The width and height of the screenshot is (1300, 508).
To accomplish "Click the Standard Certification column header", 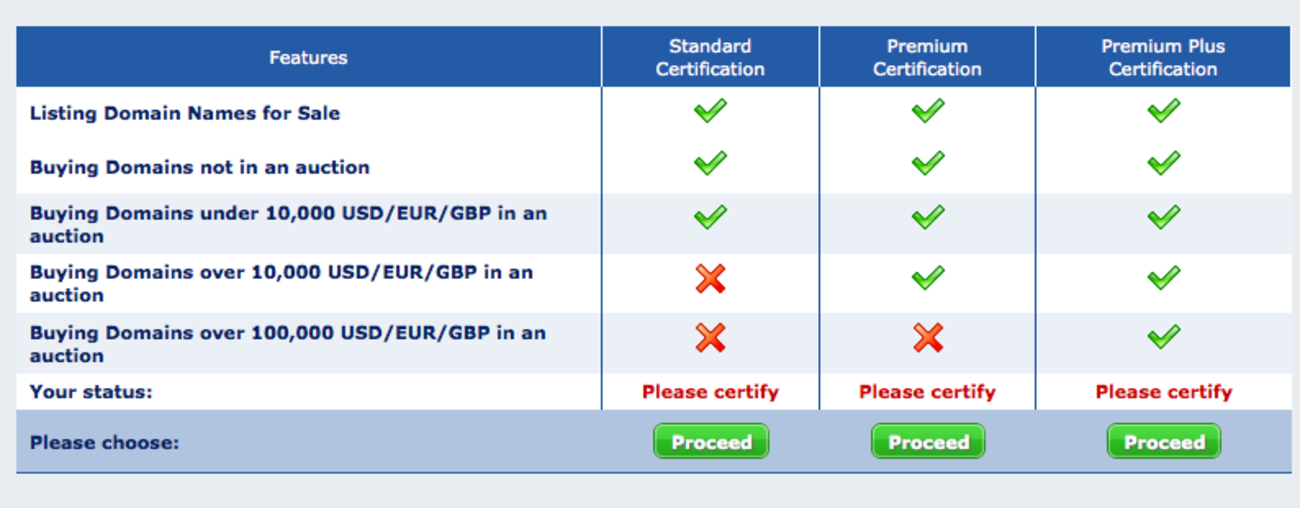I will click(x=710, y=57).
